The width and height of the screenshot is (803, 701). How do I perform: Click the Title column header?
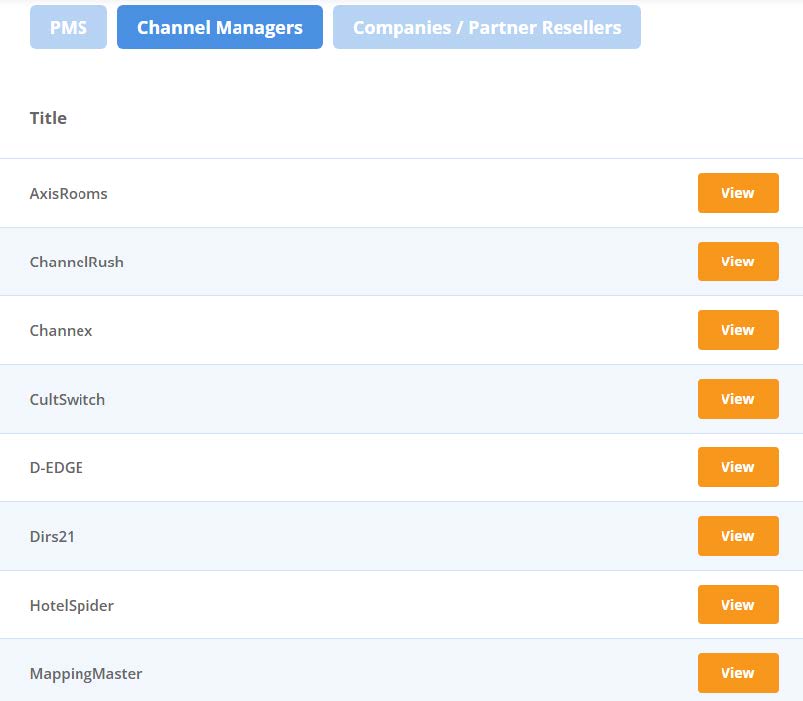pyautogui.click(x=48, y=118)
